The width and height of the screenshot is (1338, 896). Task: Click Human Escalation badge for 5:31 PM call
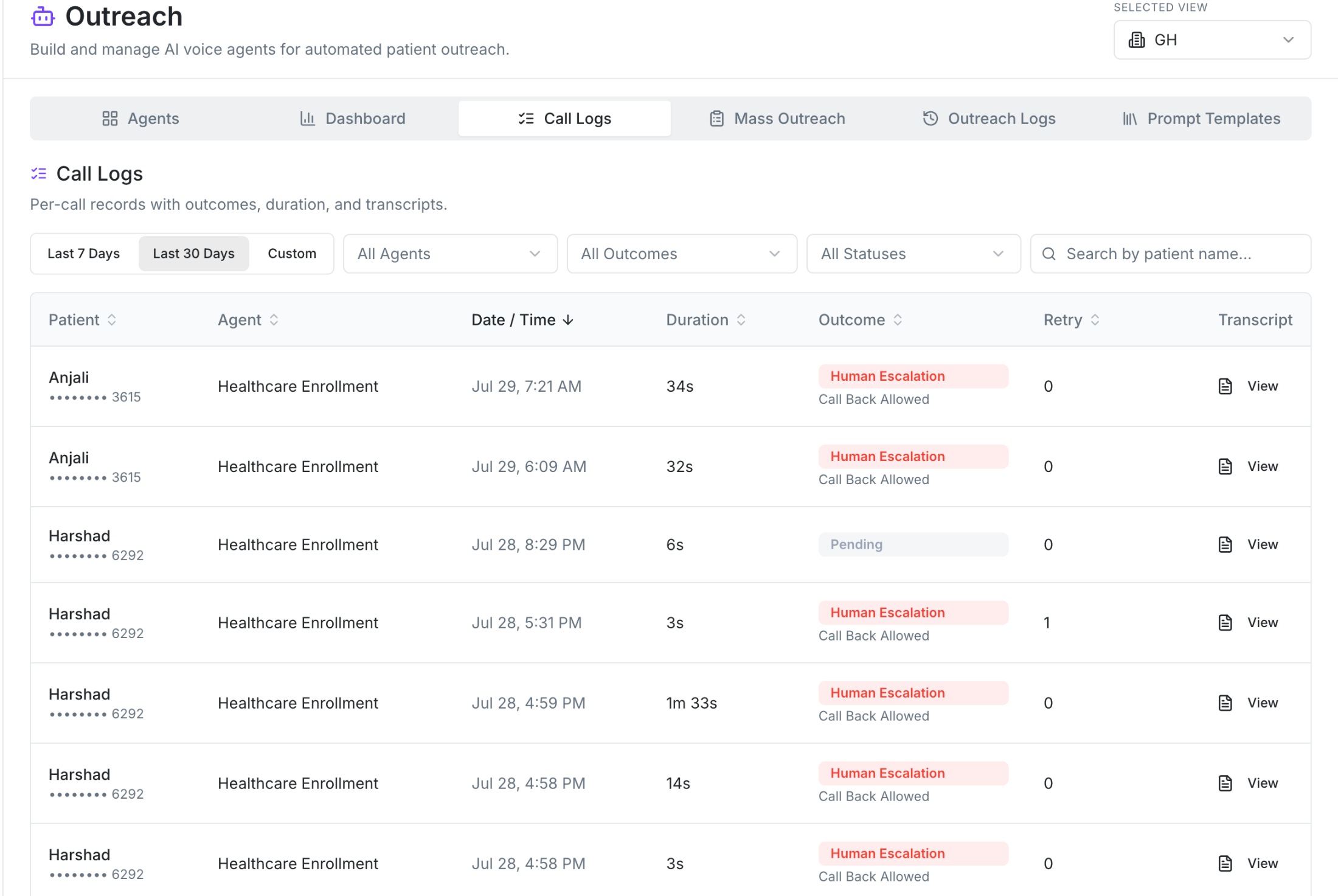tap(913, 613)
